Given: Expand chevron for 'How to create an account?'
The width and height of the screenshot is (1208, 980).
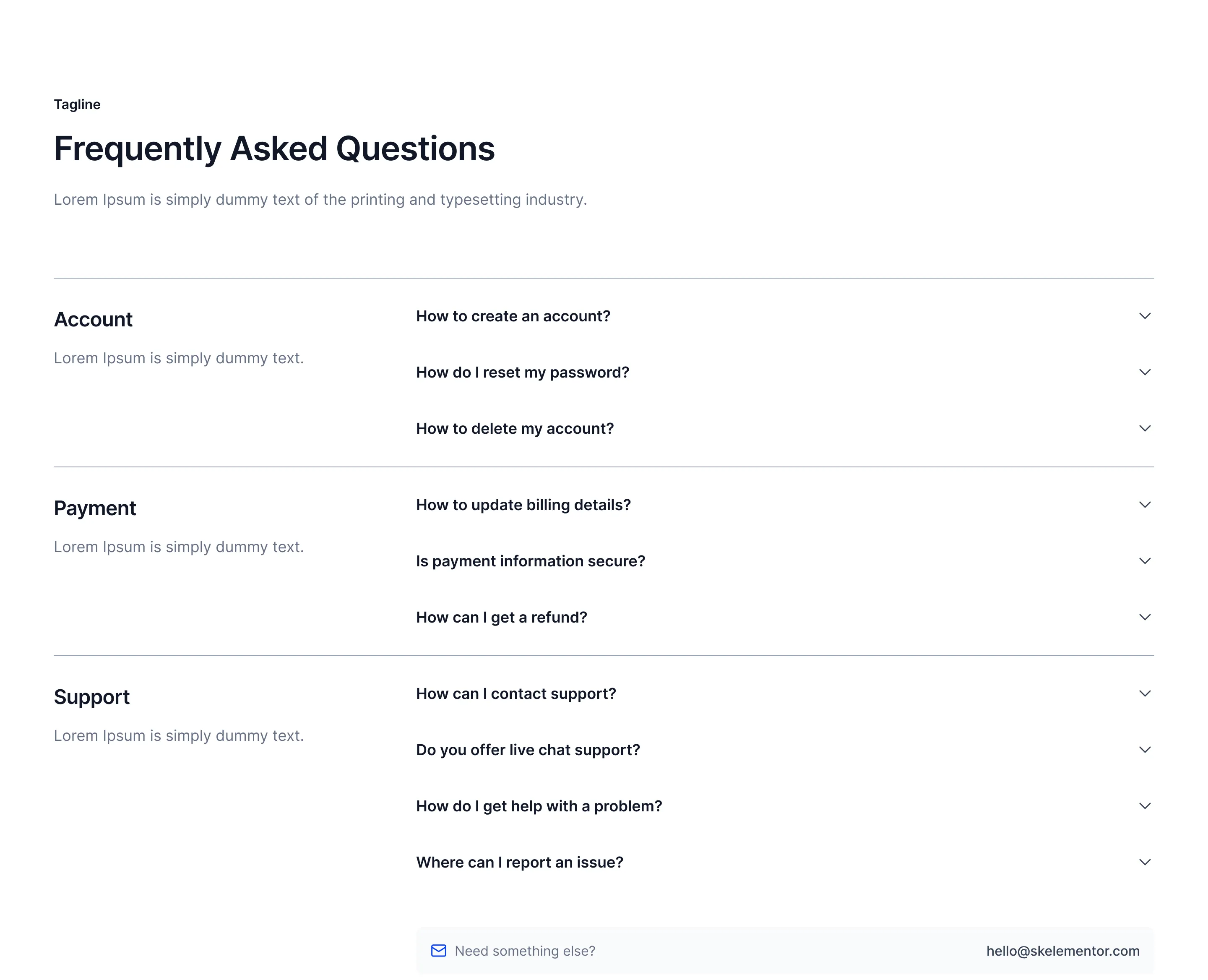Looking at the screenshot, I should click(x=1144, y=316).
